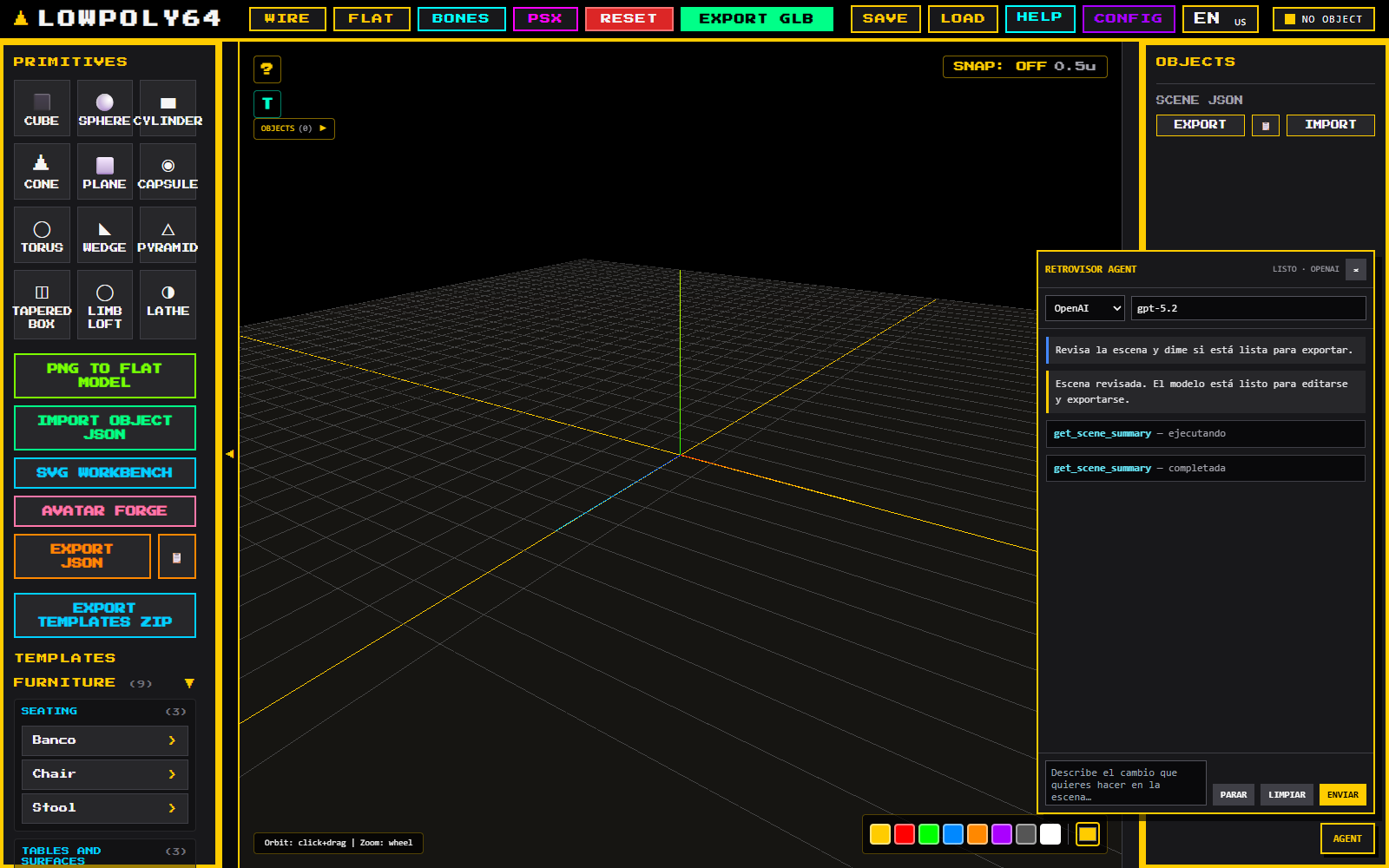This screenshot has width=1389, height=868.
Task: Add a Limb Loft primitive
Action: [104, 305]
